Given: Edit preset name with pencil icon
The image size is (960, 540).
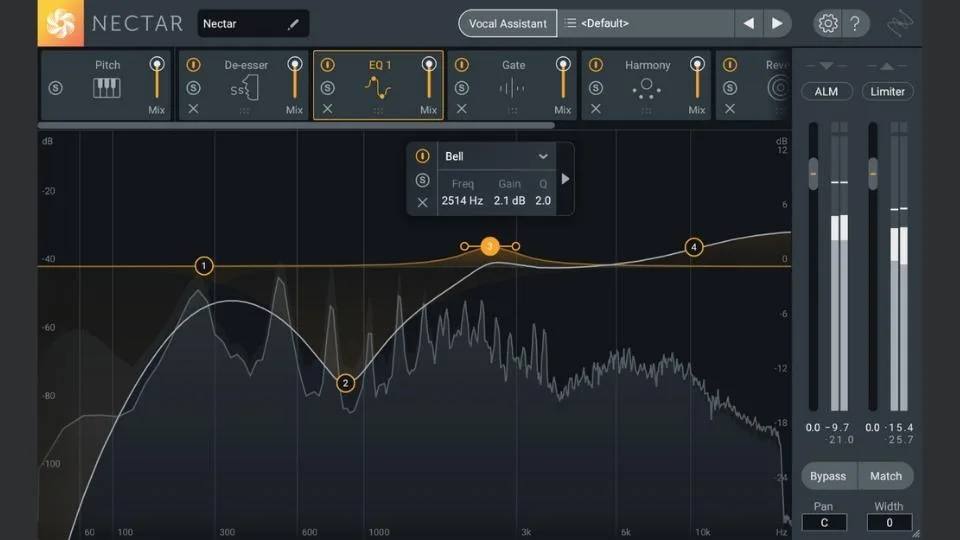Looking at the screenshot, I should pyautogui.click(x=293, y=24).
